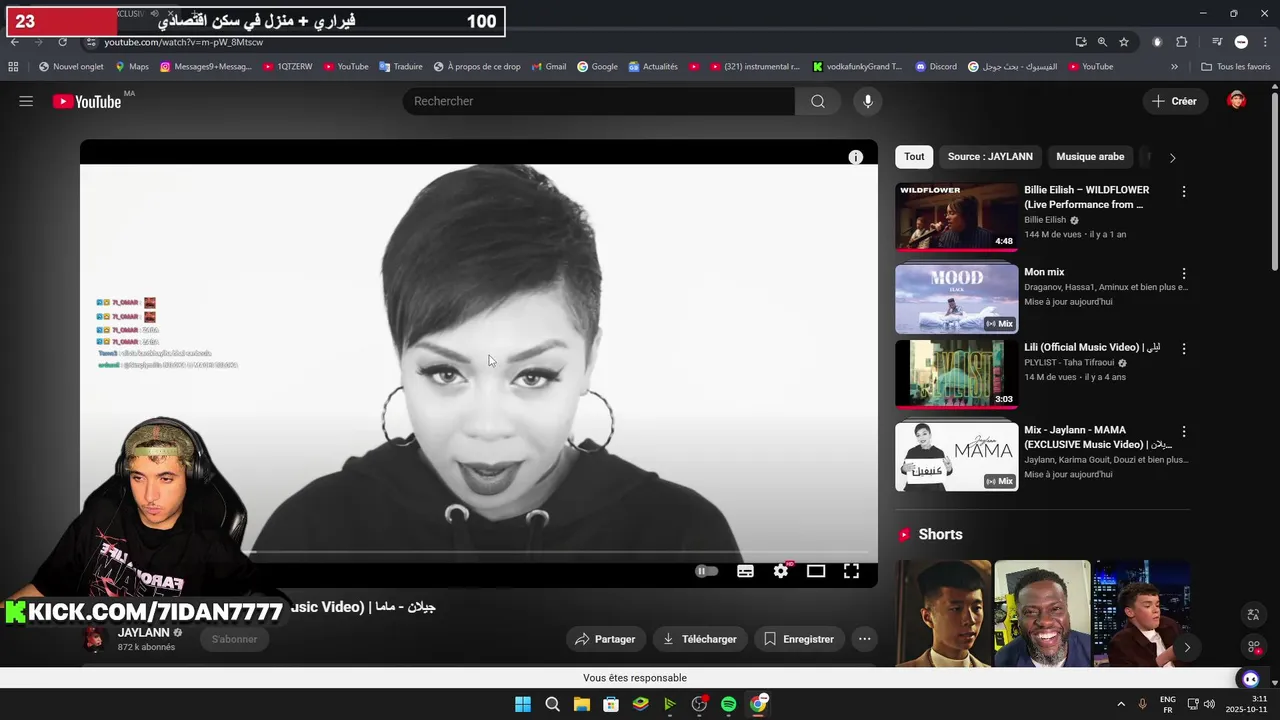This screenshot has width=1280, height=720.
Task: Click into the Rechercher search field
Action: pyautogui.click(x=599, y=101)
